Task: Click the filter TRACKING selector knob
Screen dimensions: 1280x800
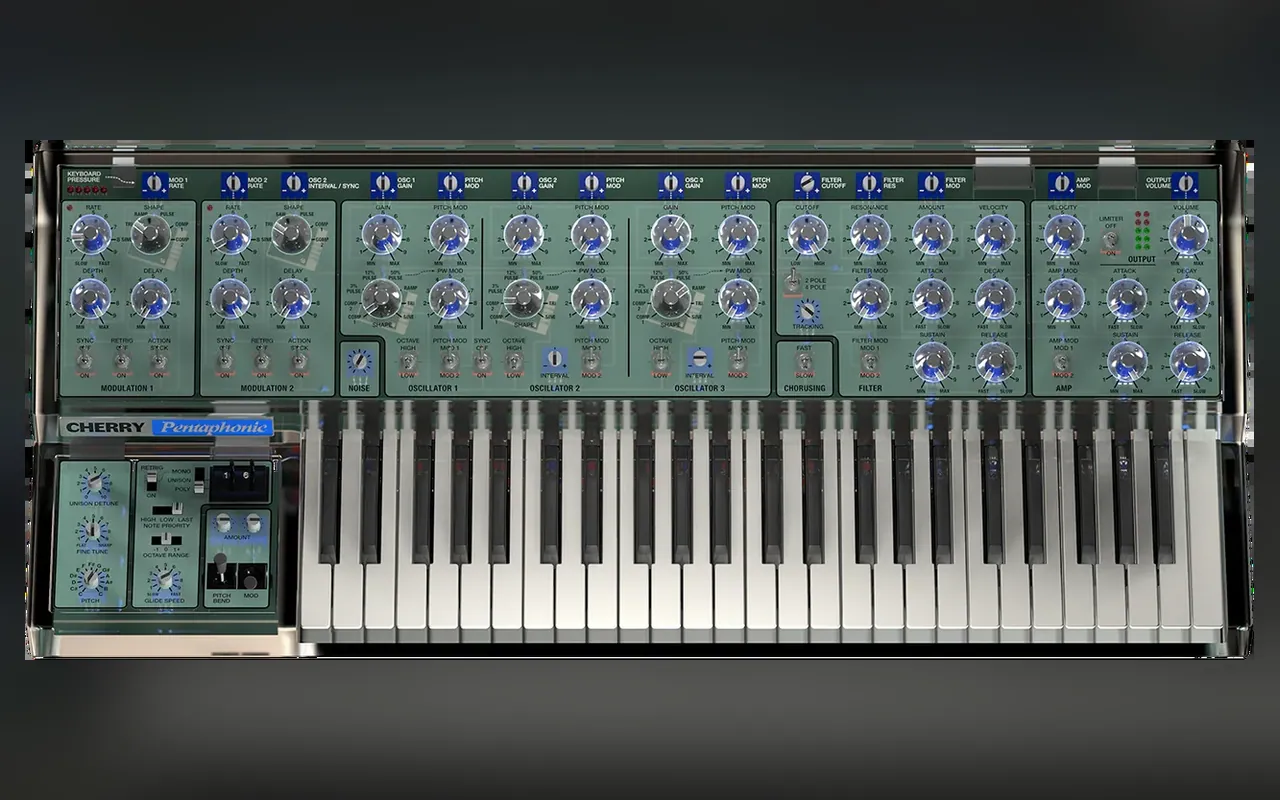Action: 807,312
